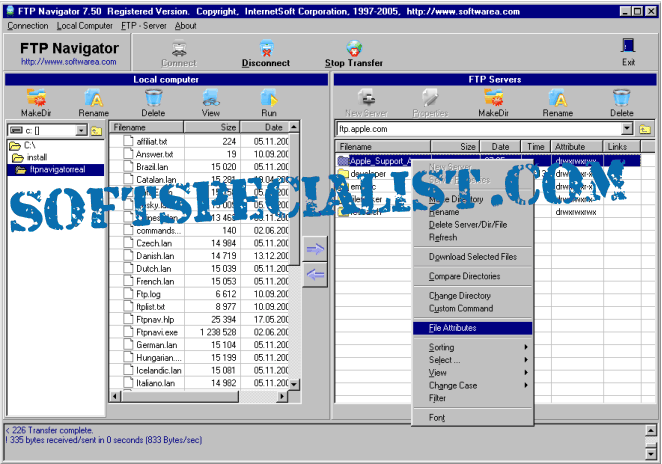Click Local computer MakeDir icon
Image resolution: width=662 pixels, height=464 pixels.
[36, 97]
